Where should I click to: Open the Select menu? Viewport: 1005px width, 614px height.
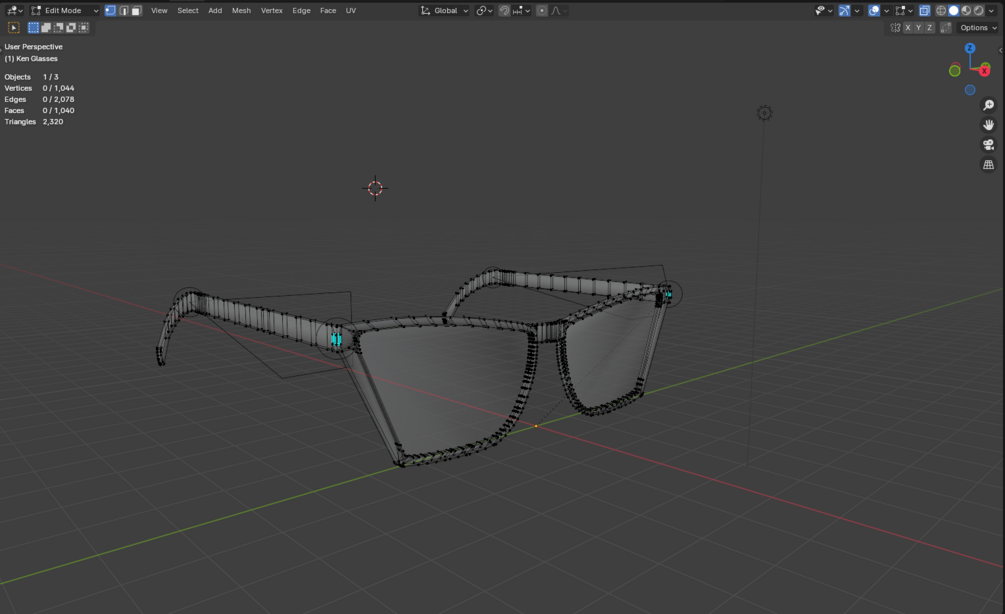tap(188, 10)
